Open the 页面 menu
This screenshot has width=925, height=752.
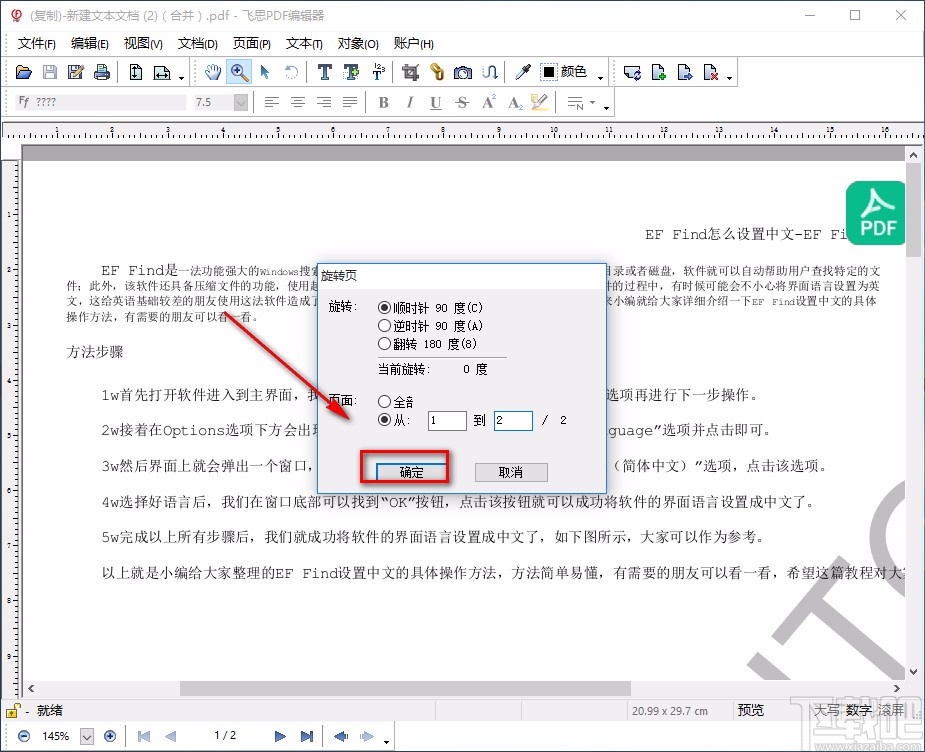point(251,44)
